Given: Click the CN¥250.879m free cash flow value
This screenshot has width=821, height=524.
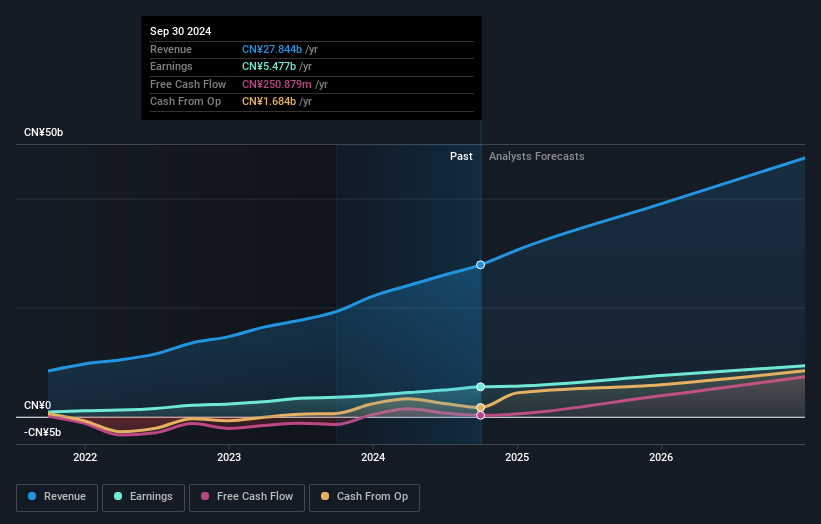Looking at the screenshot, I should click(276, 84).
